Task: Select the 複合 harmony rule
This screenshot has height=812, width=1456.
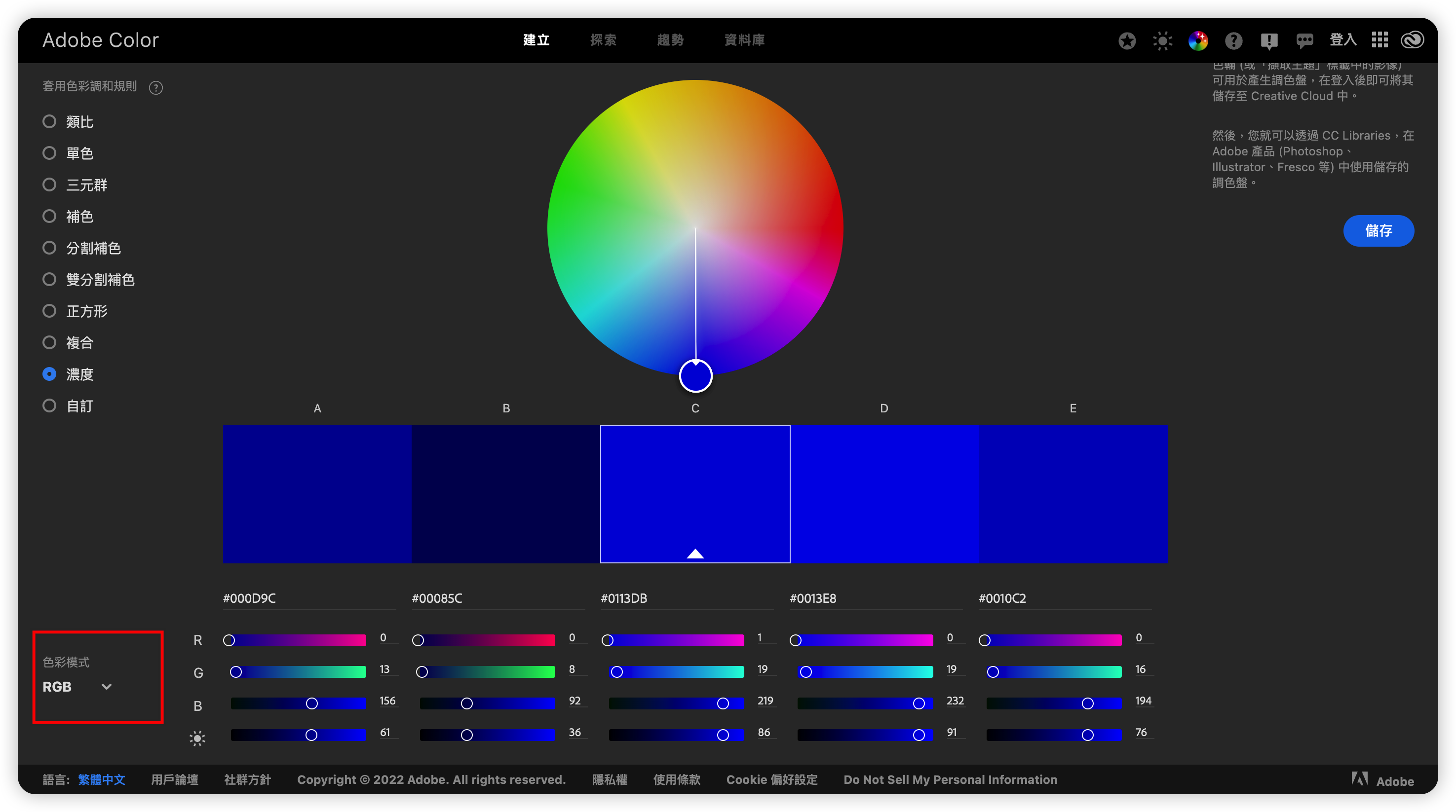Action: point(68,343)
